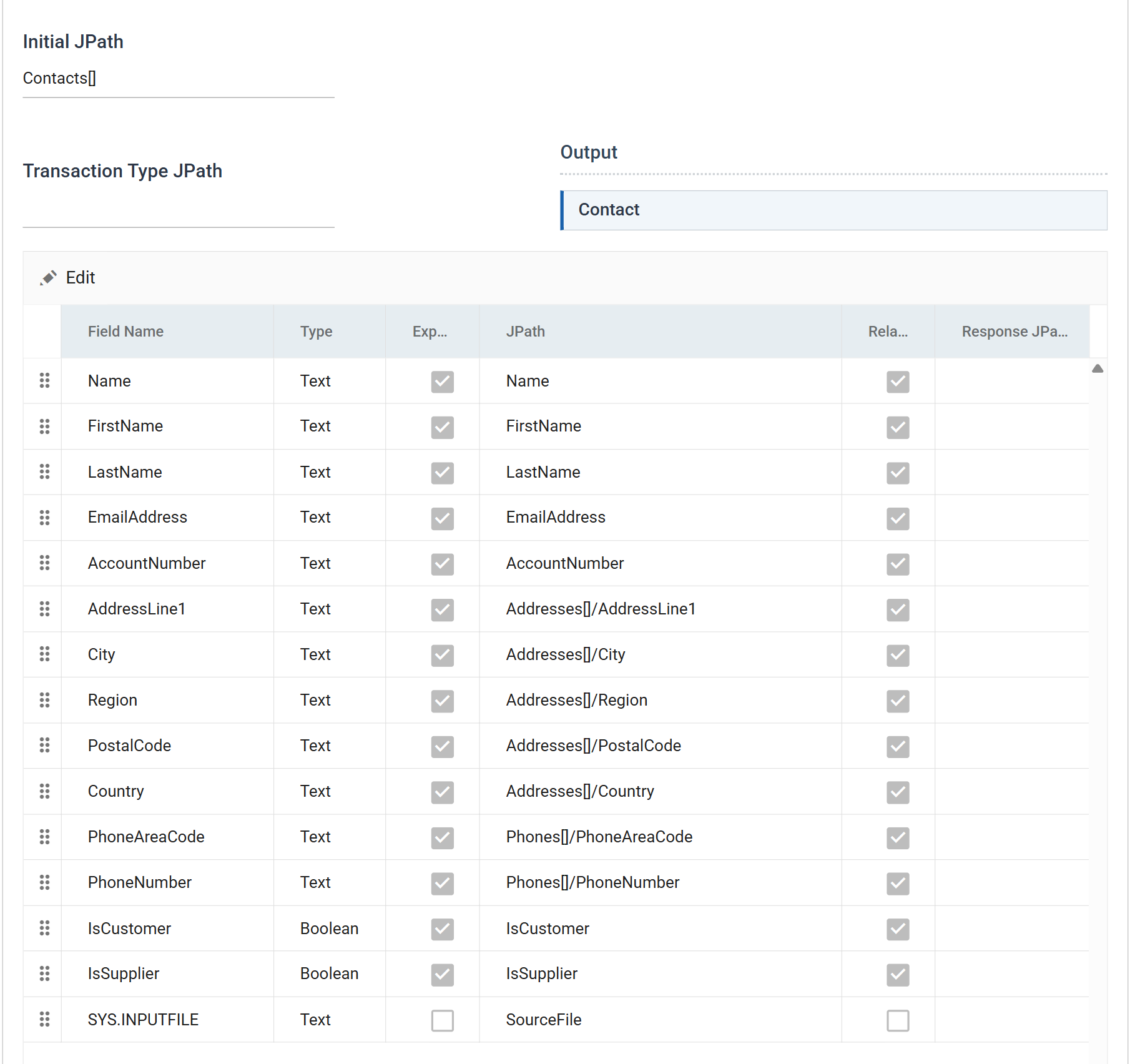Image resolution: width=1130 pixels, height=1064 pixels.
Task: Toggle the Rela checkbox for Country
Action: tap(898, 792)
